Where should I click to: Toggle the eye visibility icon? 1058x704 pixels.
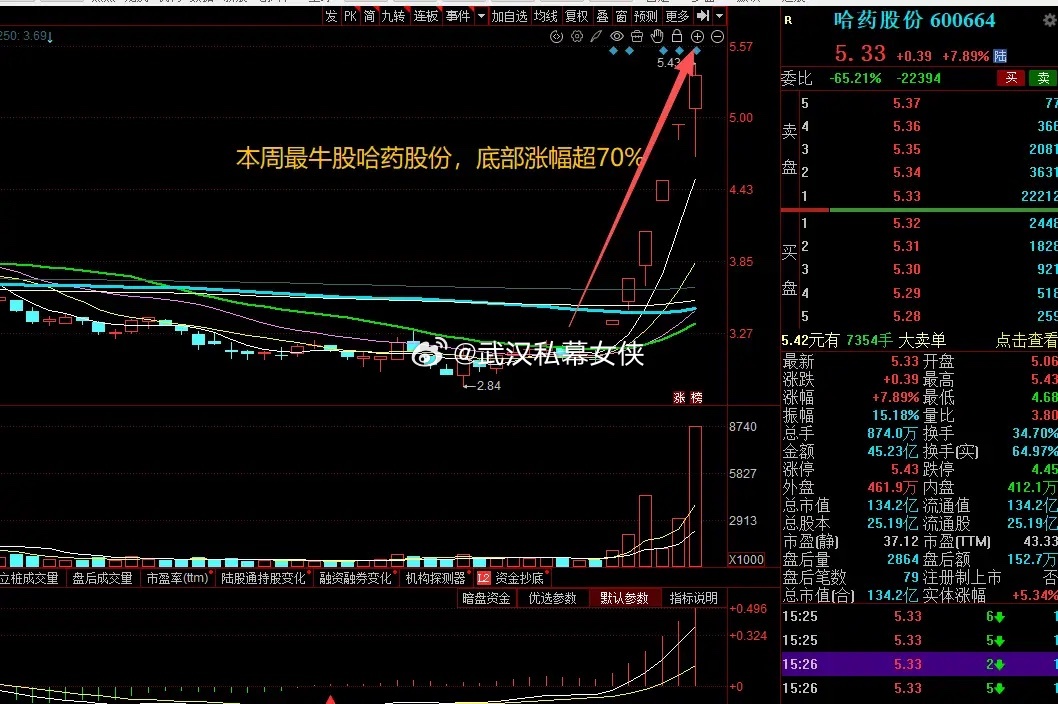(617, 37)
